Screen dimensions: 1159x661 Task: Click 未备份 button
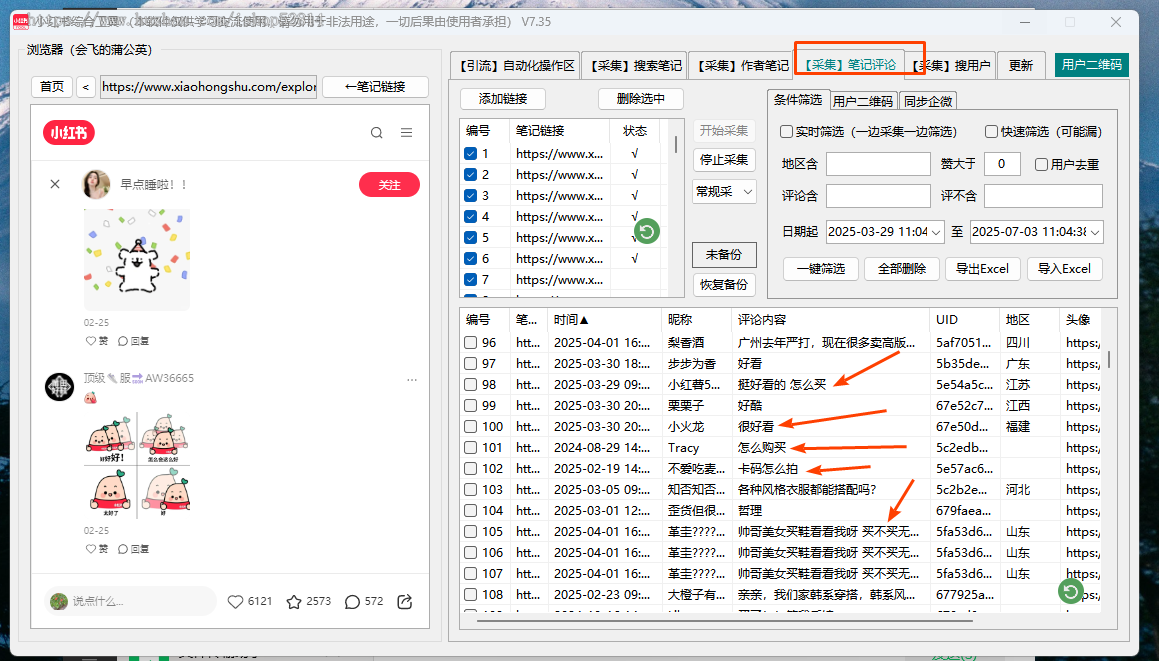(x=724, y=255)
